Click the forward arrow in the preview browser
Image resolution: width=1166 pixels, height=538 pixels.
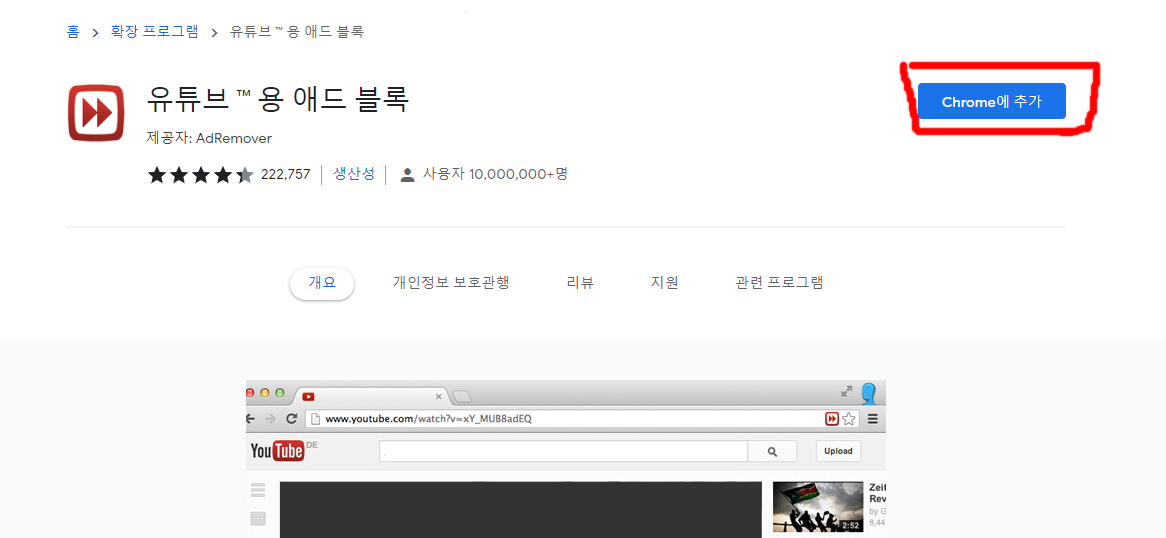[x=270, y=419]
